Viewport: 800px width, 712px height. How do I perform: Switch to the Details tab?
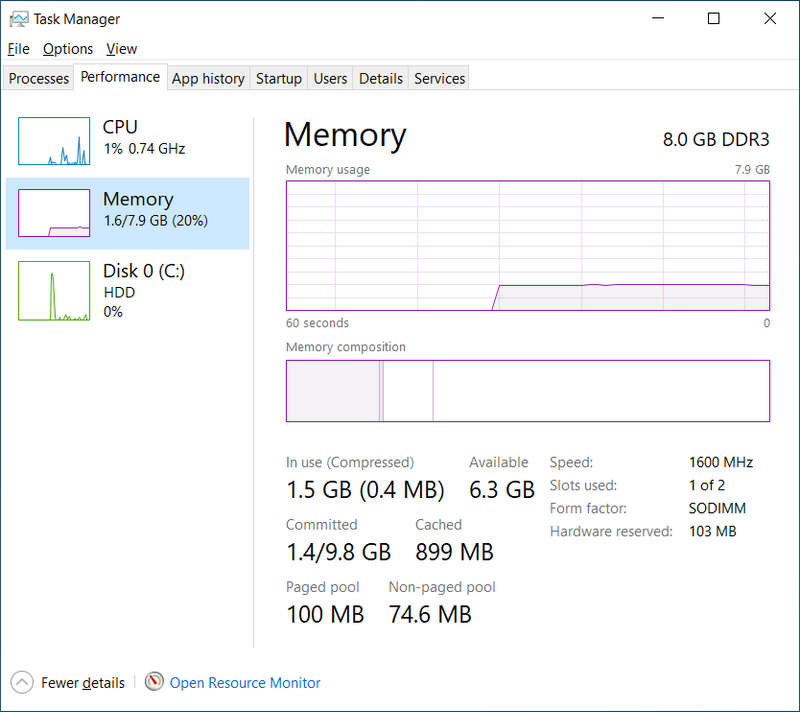click(x=381, y=79)
